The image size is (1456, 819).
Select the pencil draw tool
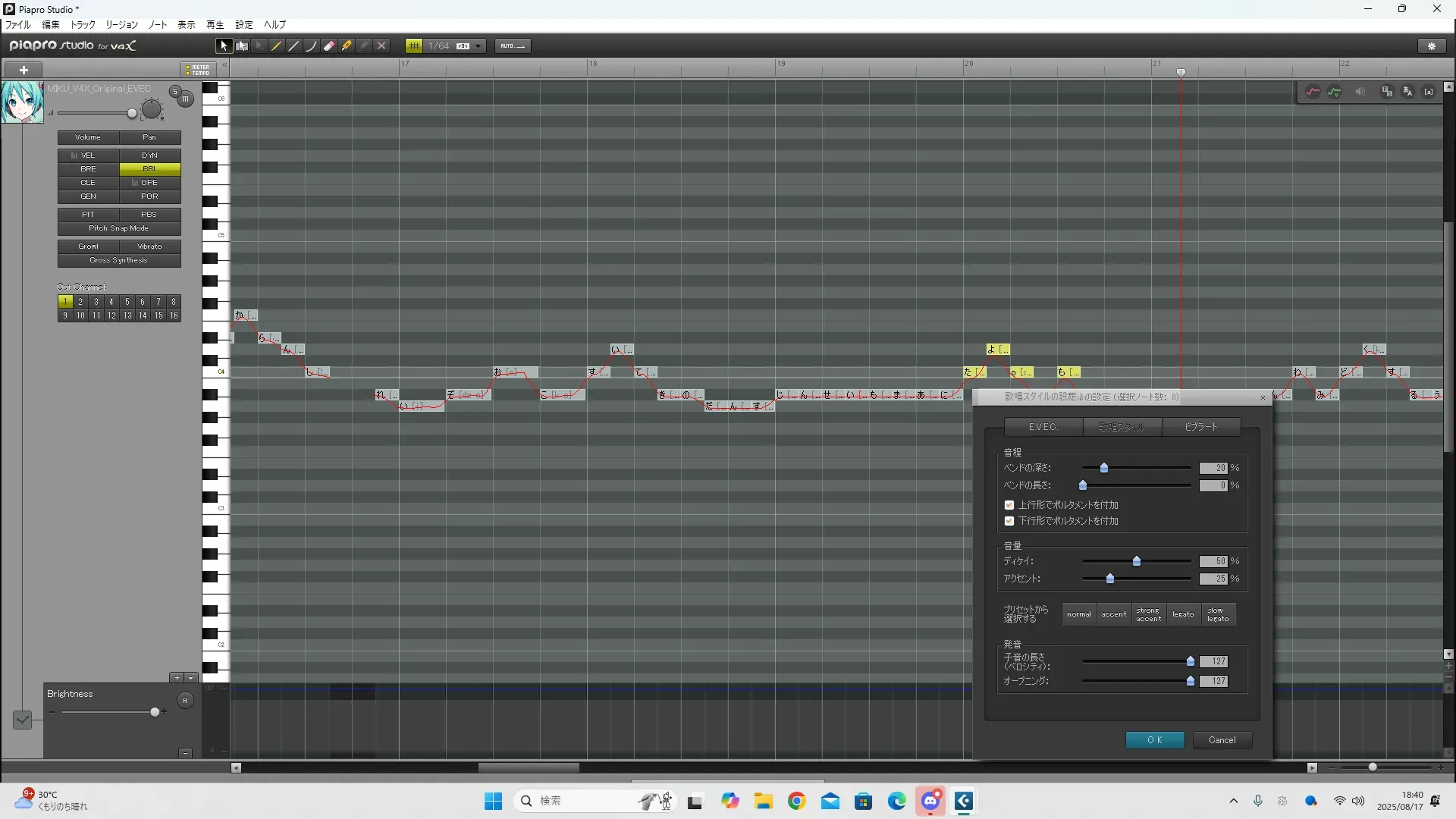(x=277, y=46)
